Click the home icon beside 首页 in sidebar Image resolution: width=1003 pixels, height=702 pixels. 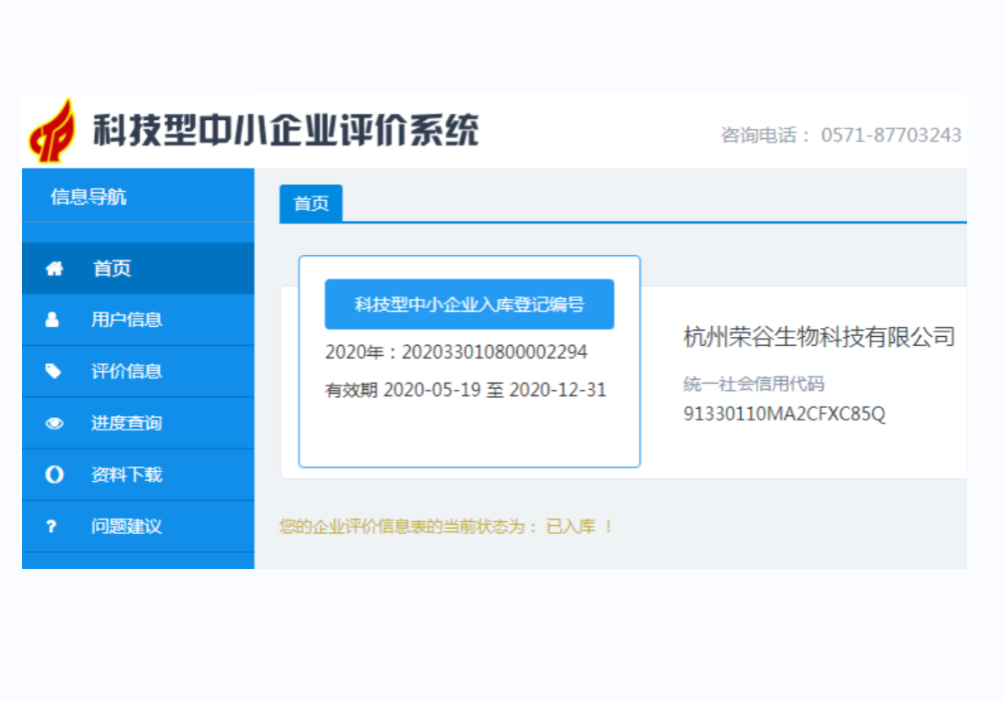pos(54,269)
